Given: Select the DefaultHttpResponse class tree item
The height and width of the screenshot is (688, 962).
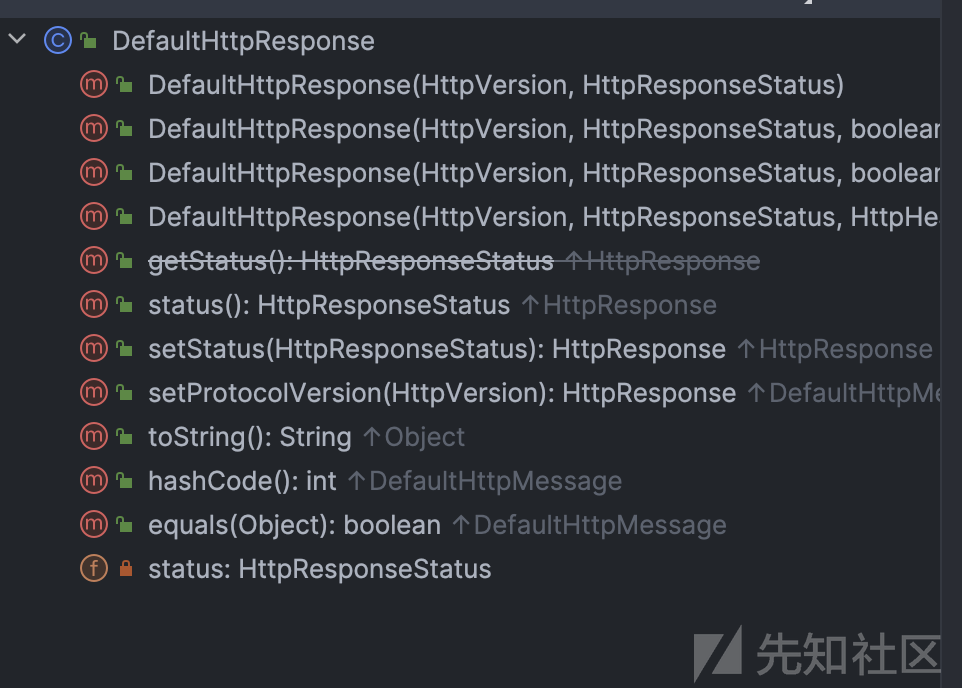Looking at the screenshot, I should click(243, 41).
